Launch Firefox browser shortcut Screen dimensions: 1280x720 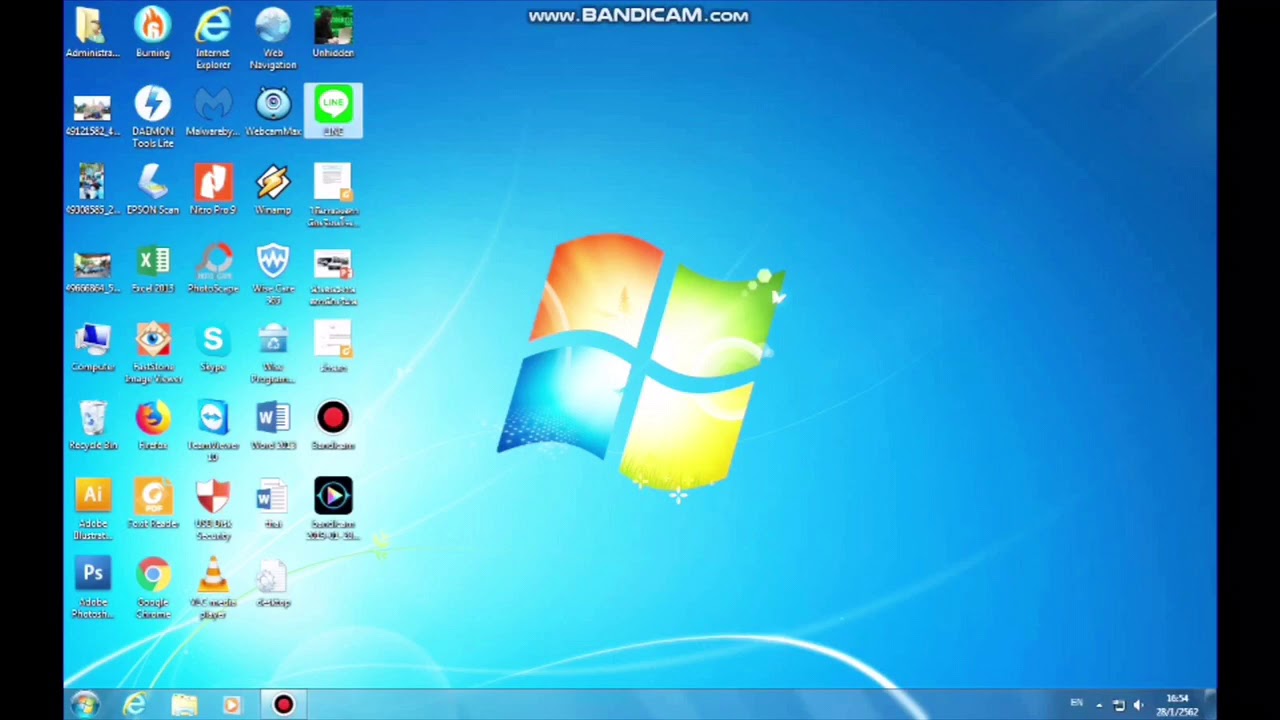[x=153, y=425]
